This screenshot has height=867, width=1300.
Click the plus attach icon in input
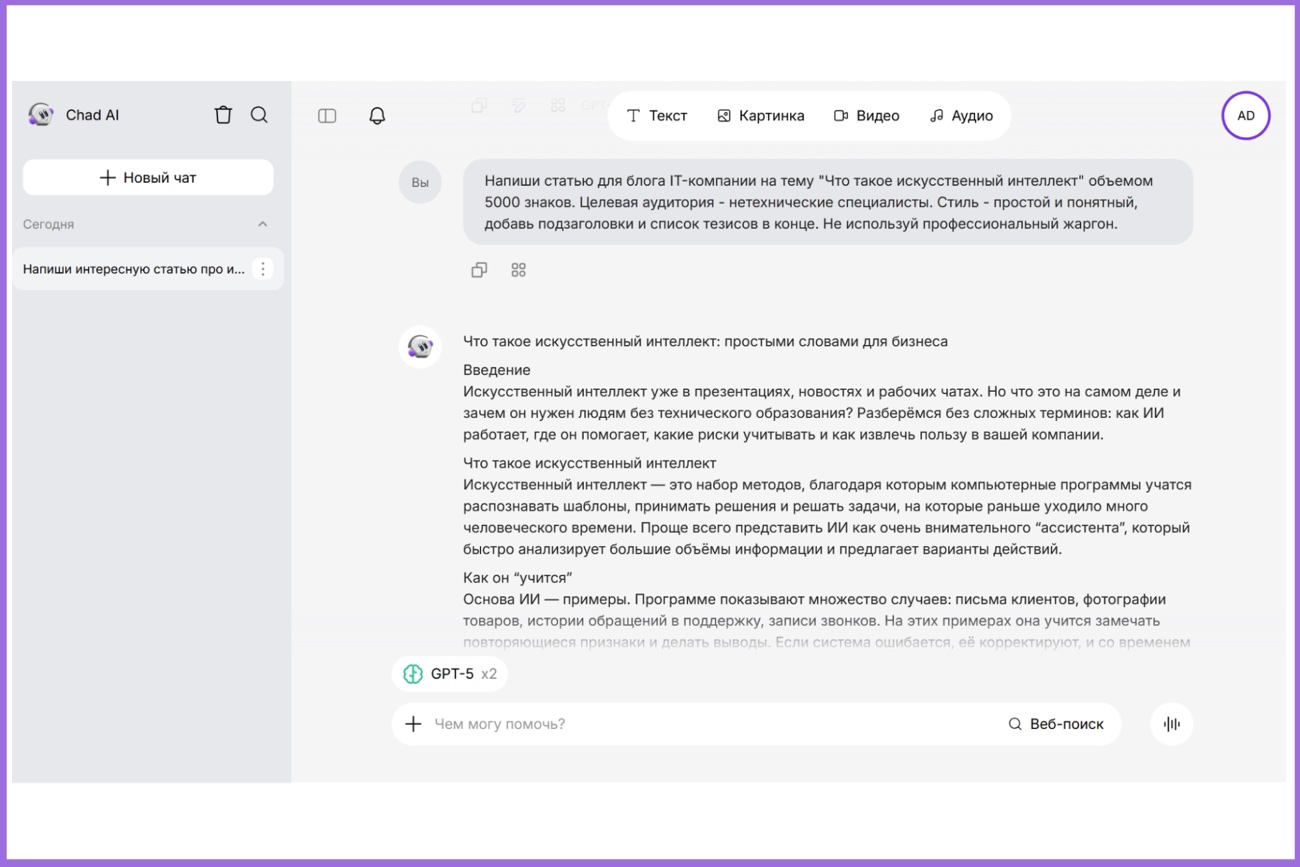click(x=413, y=724)
